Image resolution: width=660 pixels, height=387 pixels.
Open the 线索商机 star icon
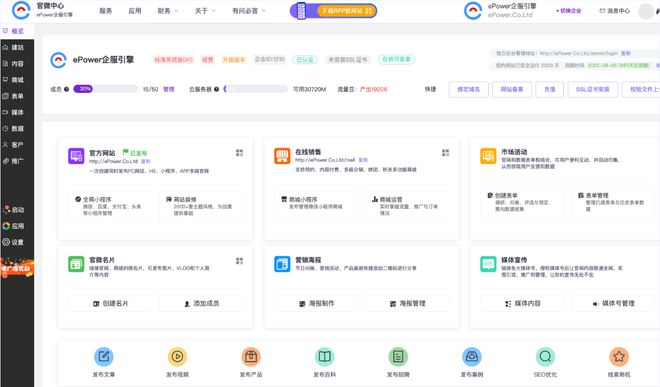pyautogui.click(x=619, y=357)
